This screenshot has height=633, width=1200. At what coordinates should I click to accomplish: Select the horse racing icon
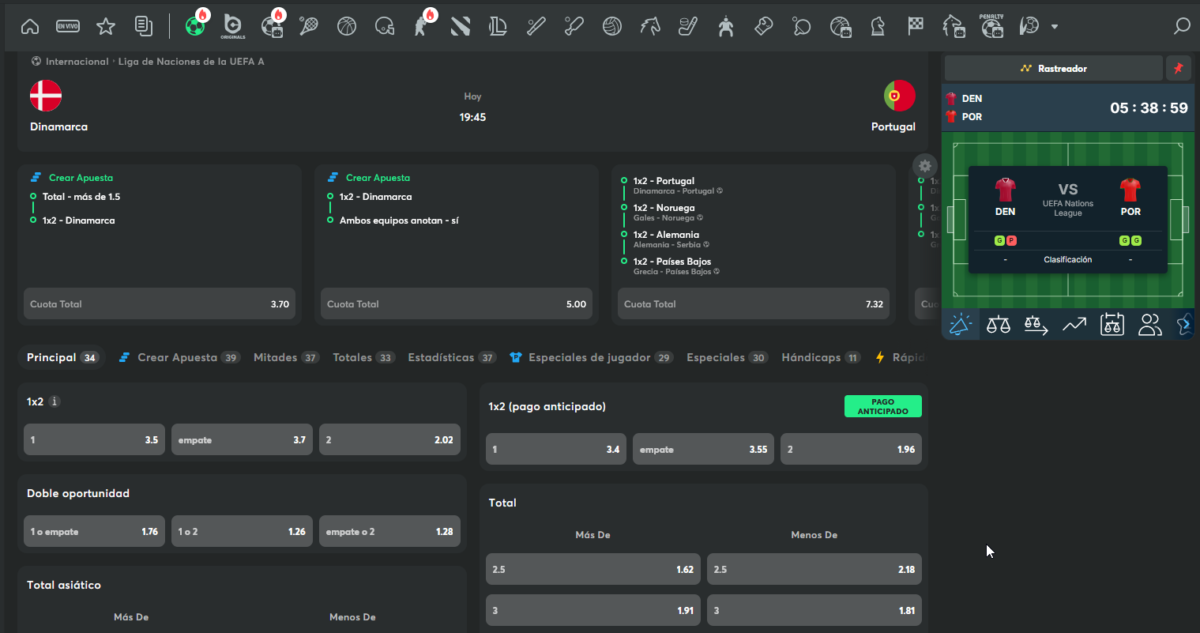(x=650, y=26)
